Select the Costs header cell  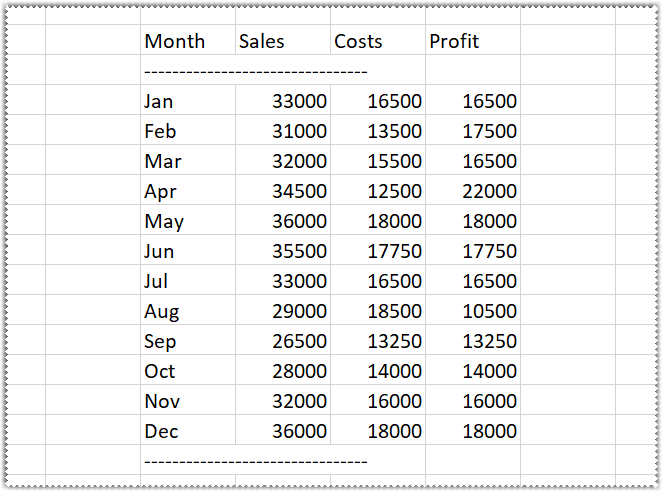pos(358,41)
